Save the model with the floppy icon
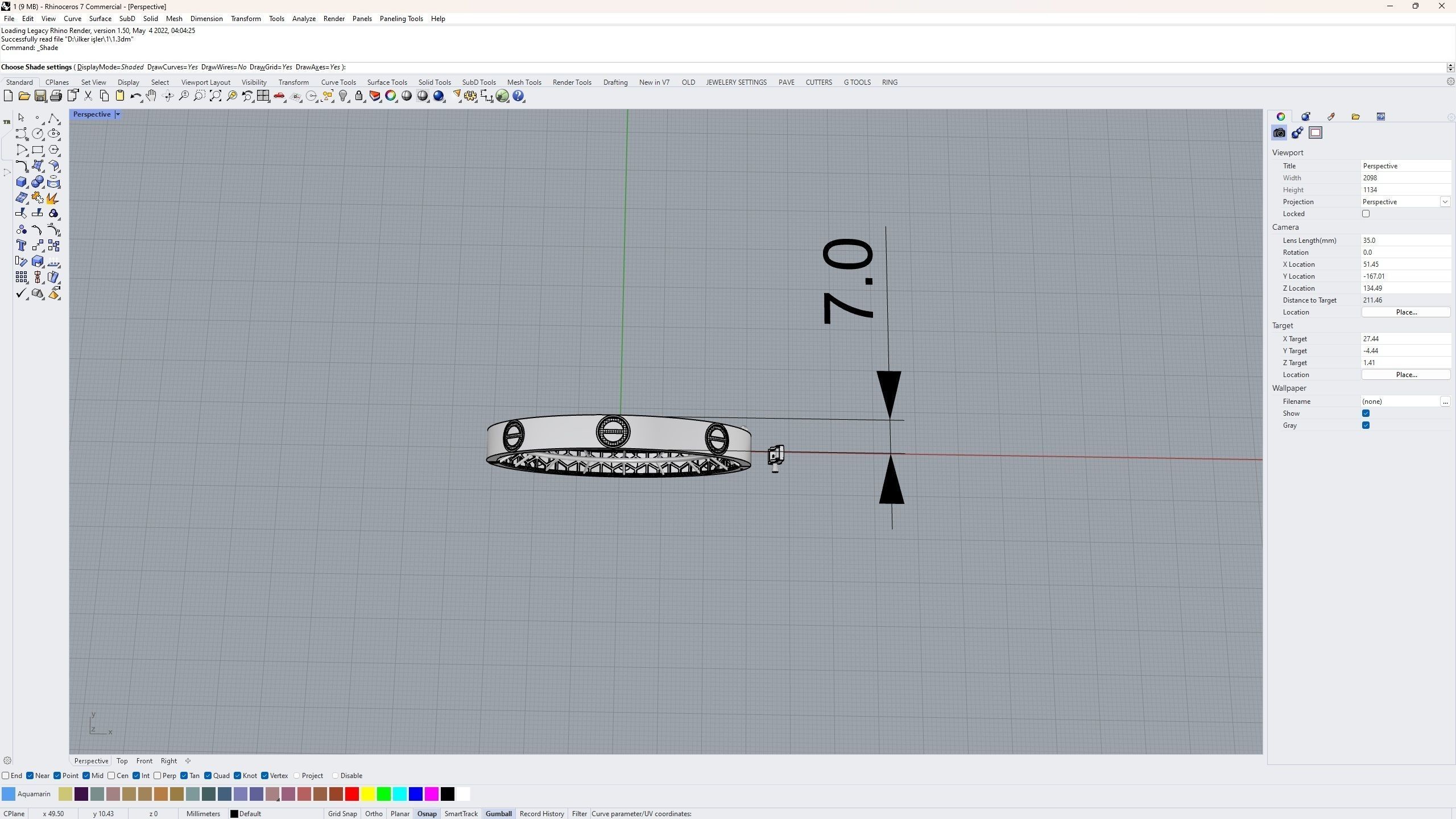 [40, 96]
